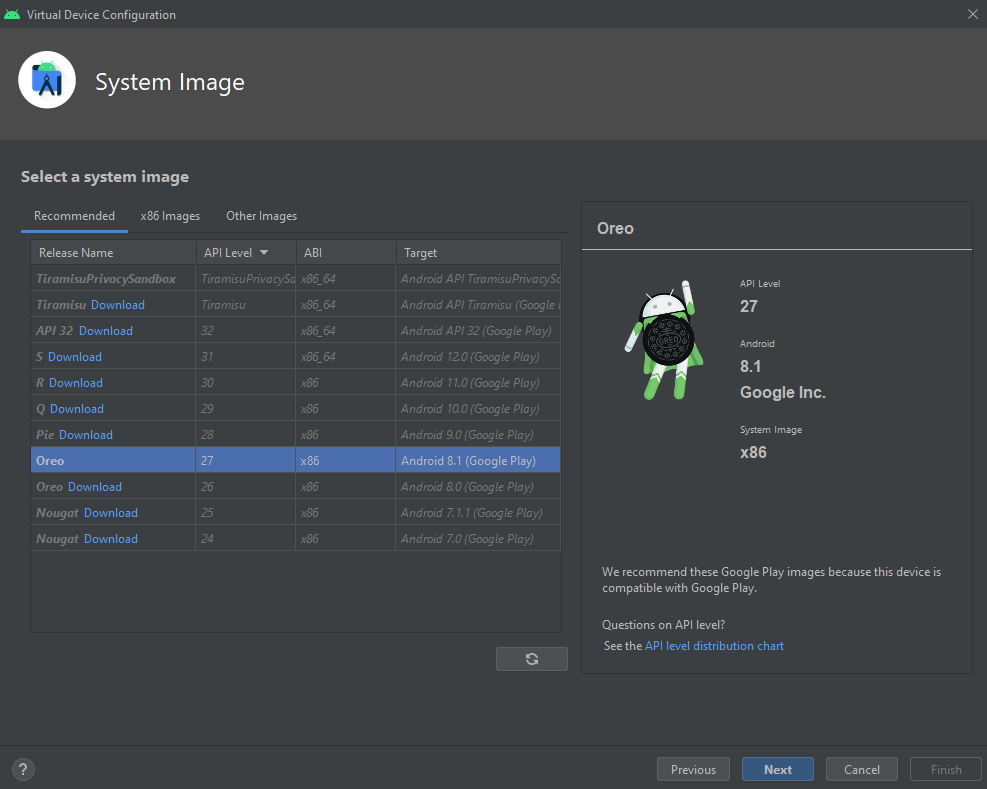987x789 pixels.
Task: Click the refresh system images icon button
Action: click(531, 659)
